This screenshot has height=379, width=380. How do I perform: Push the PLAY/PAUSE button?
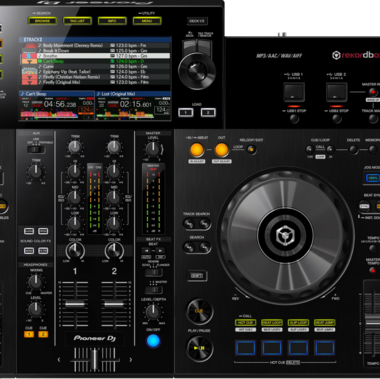point(199,348)
